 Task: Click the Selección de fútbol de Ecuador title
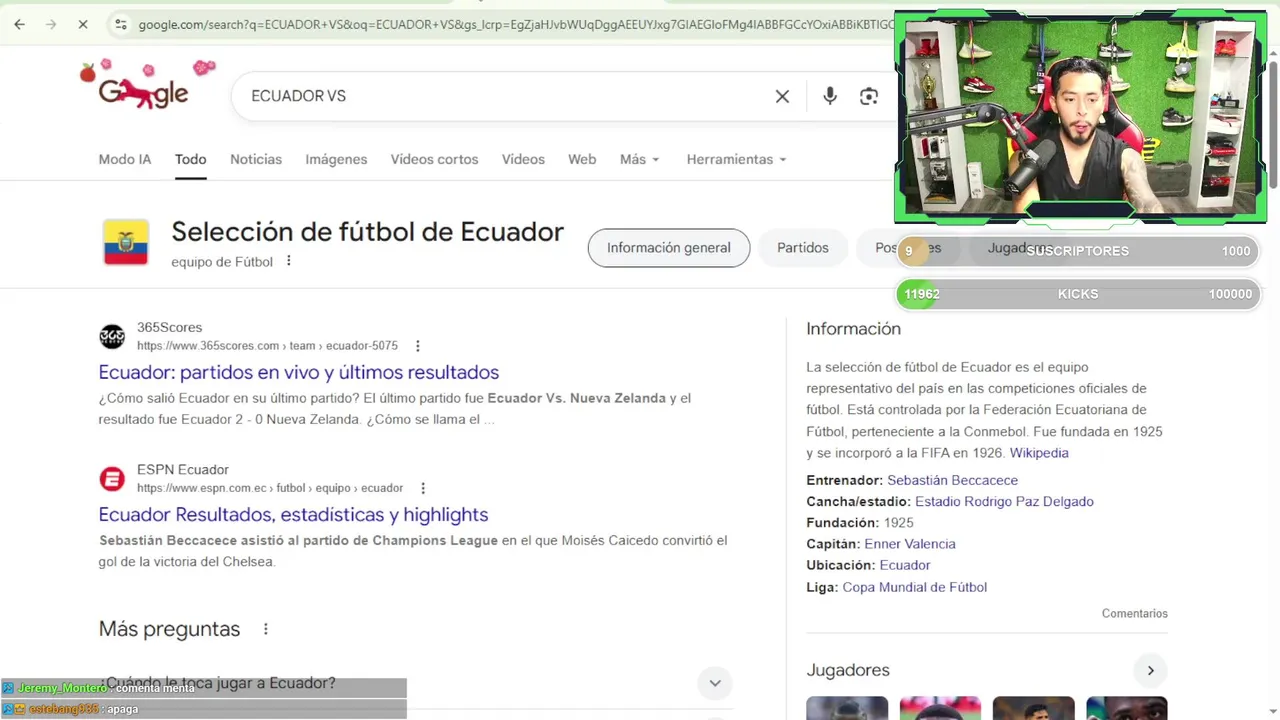coord(367,232)
